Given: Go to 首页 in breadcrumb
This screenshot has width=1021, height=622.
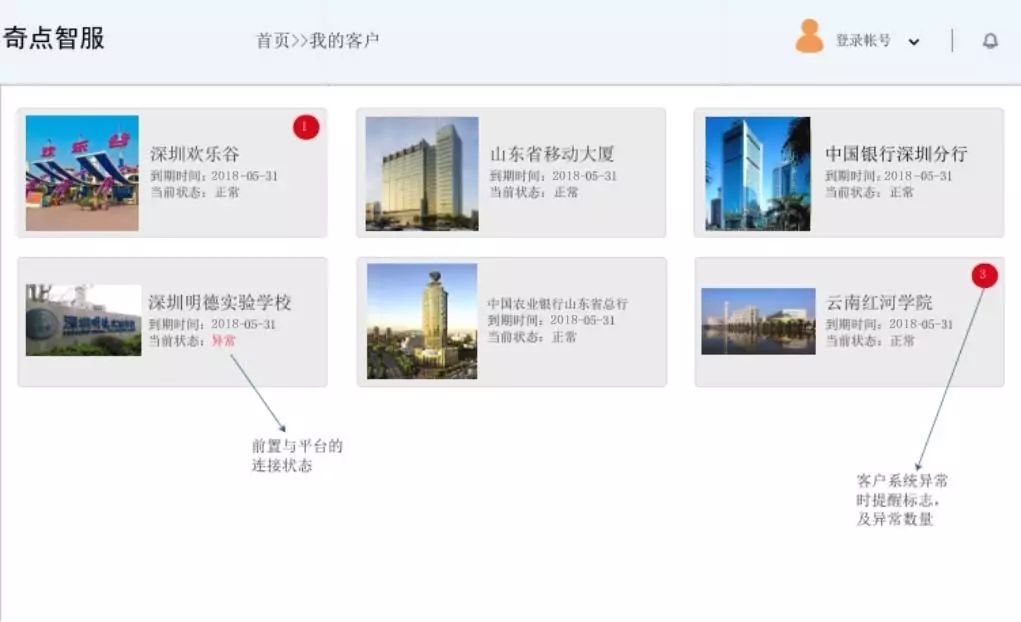Looking at the screenshot, I should (x=272, y=41).
